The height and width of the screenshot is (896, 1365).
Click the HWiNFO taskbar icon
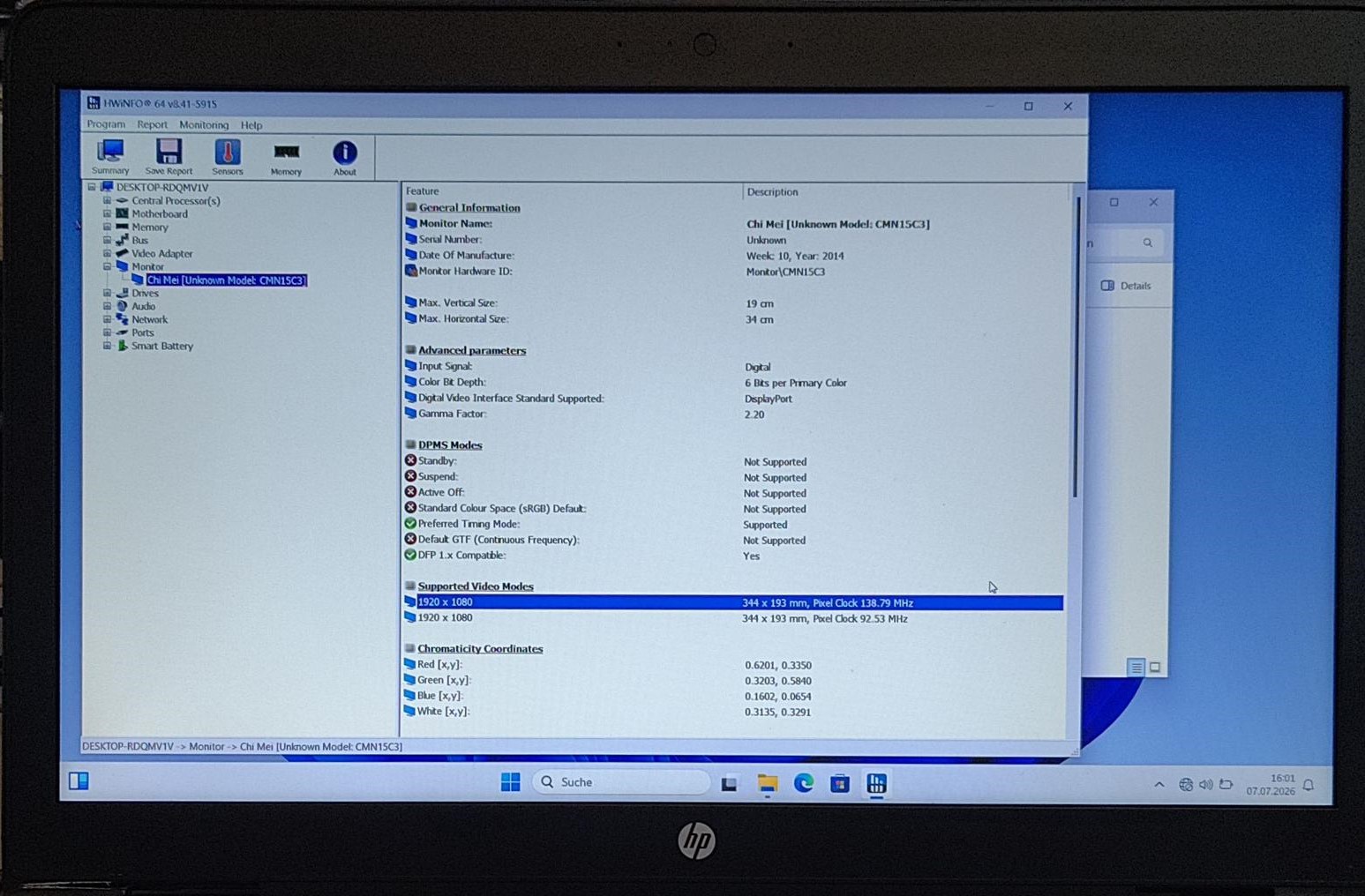tap(876, 783)
